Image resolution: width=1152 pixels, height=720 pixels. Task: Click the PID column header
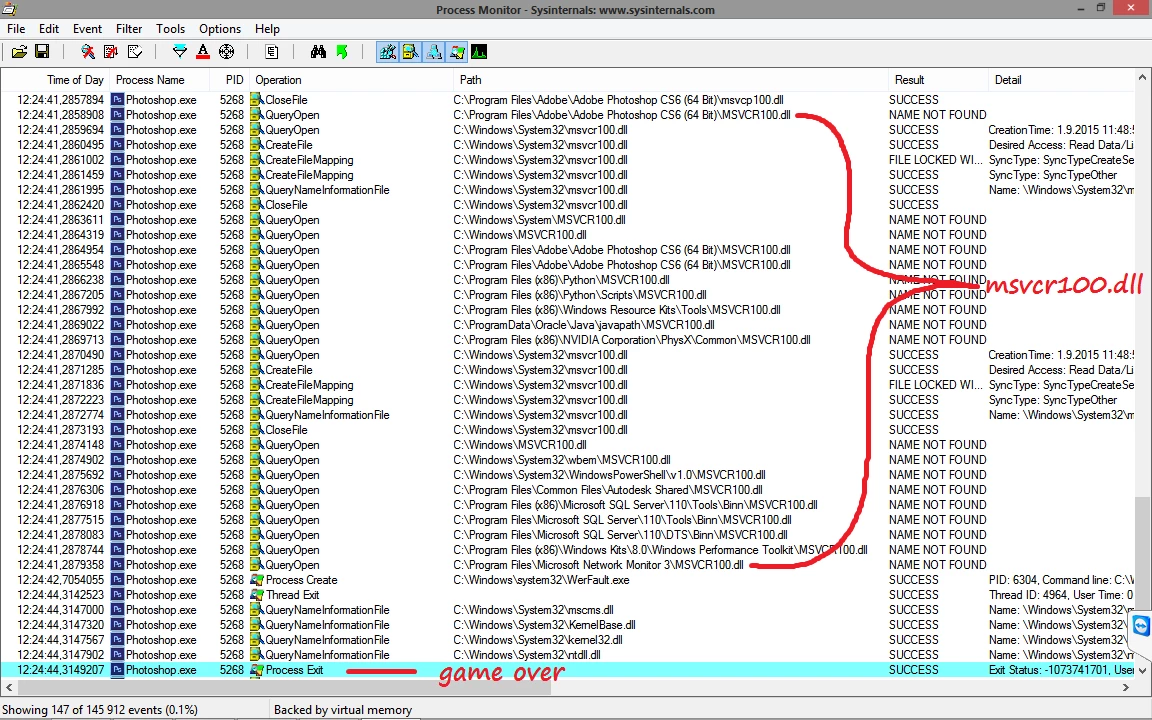pyautogui.click(x=228, y=80)
